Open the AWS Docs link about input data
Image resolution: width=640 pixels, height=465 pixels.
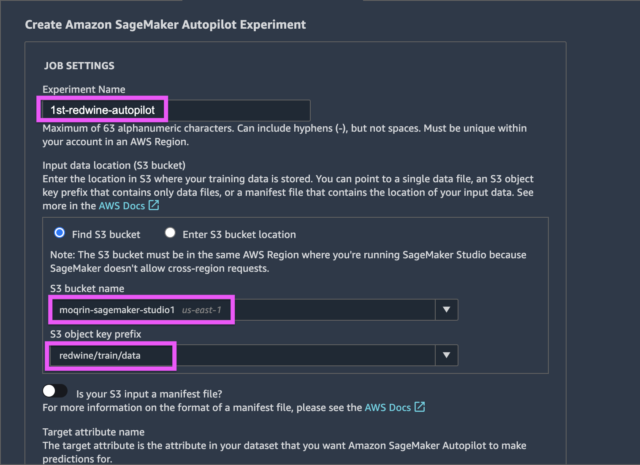click(x=122, y=206)
